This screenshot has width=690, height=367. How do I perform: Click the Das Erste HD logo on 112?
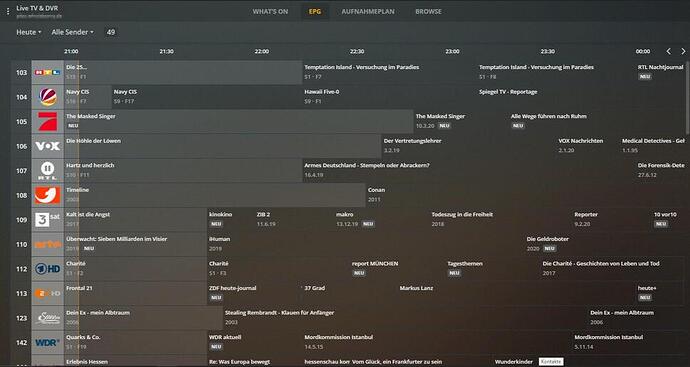click(x=48, y=269)
